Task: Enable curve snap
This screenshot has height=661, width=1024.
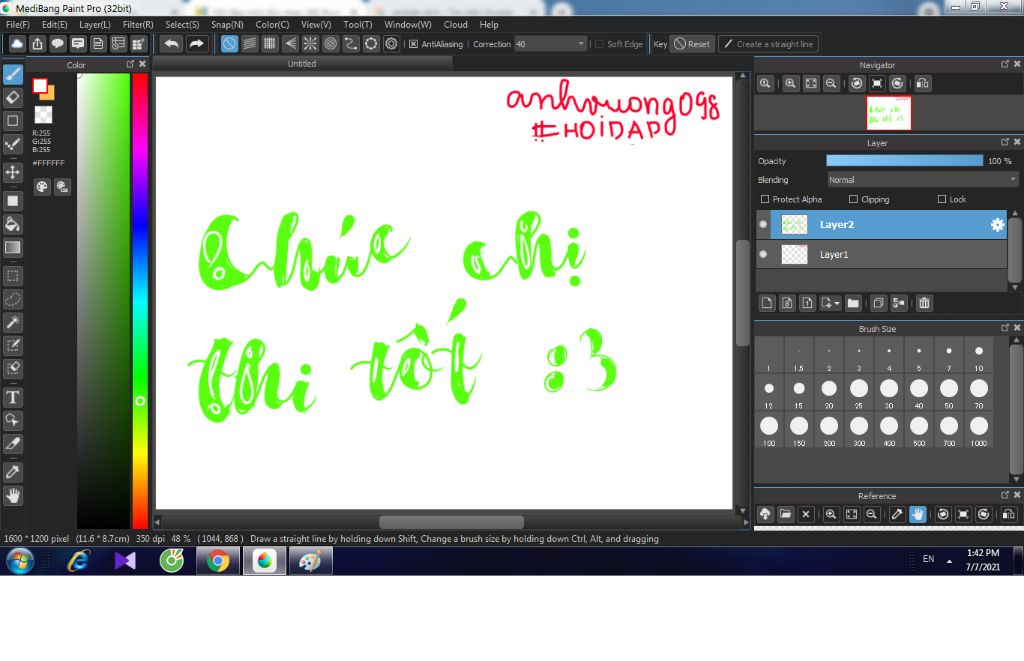Action: point(351,44)
